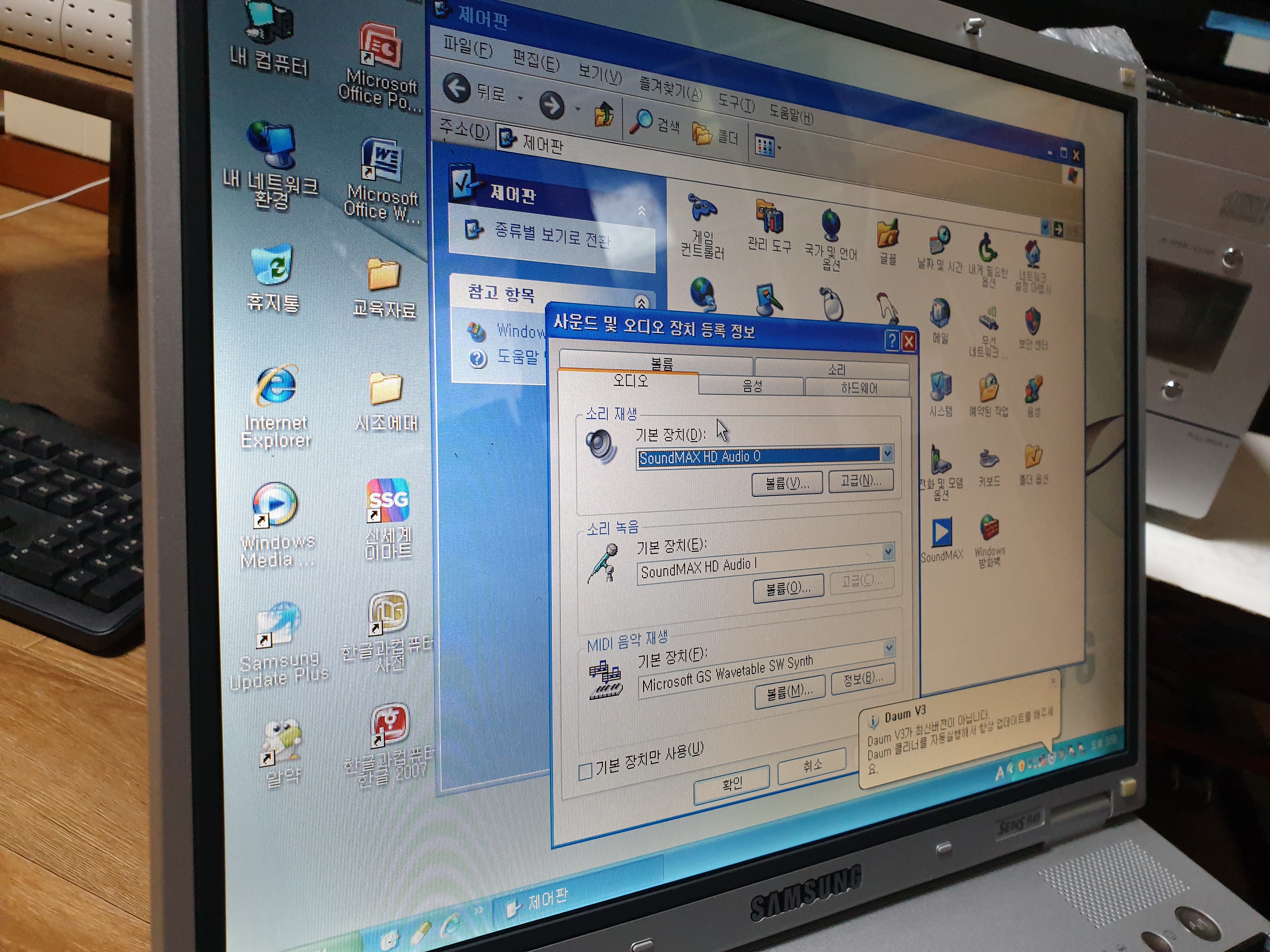Image resolution: width=1270 pixels, height=952 pixels.
Task: Open the 폴더 옵션 icon
Action: coord(1033,464)
